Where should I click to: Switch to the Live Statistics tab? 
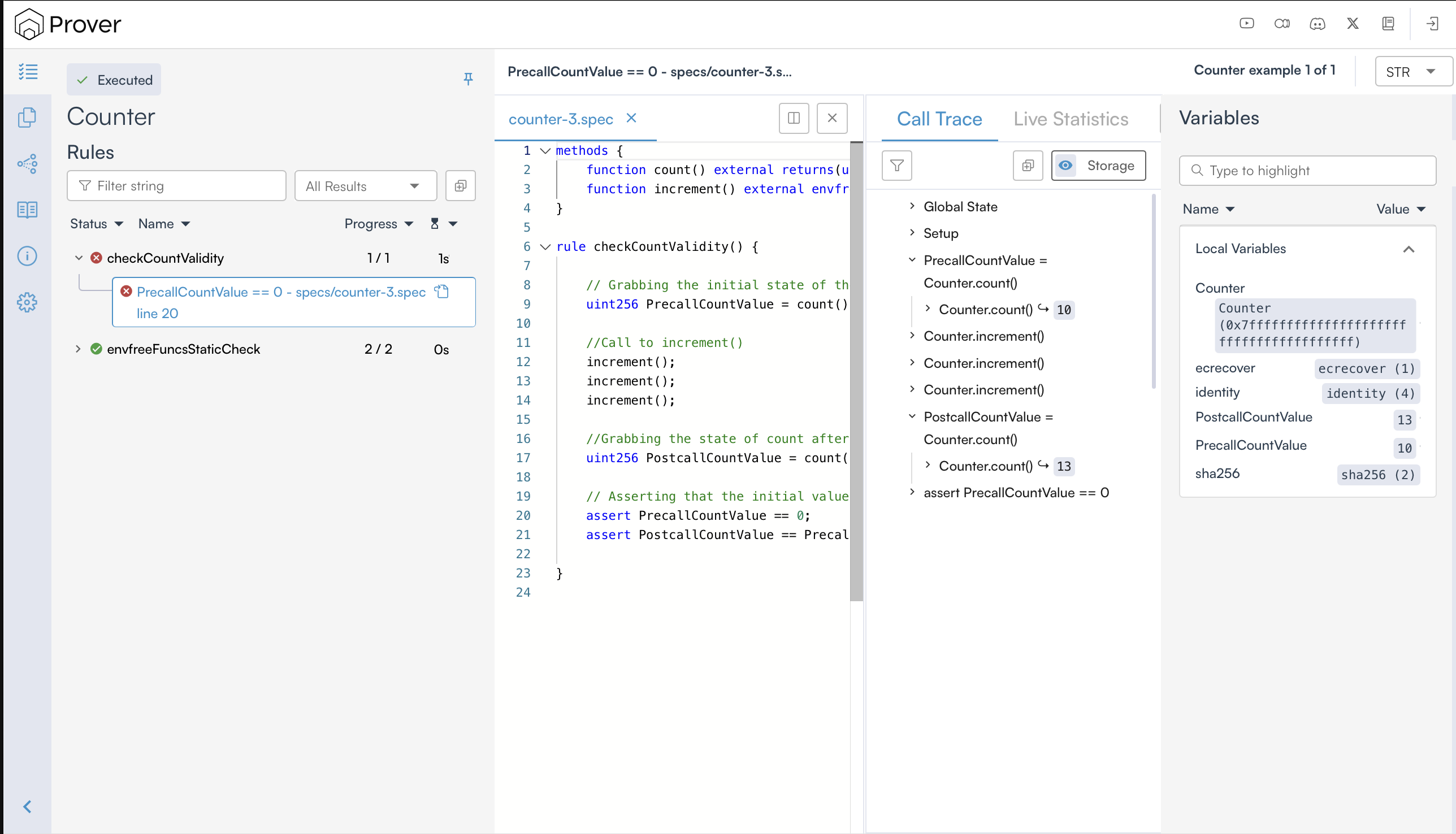pyautogui.click(x=1071, y=119)
